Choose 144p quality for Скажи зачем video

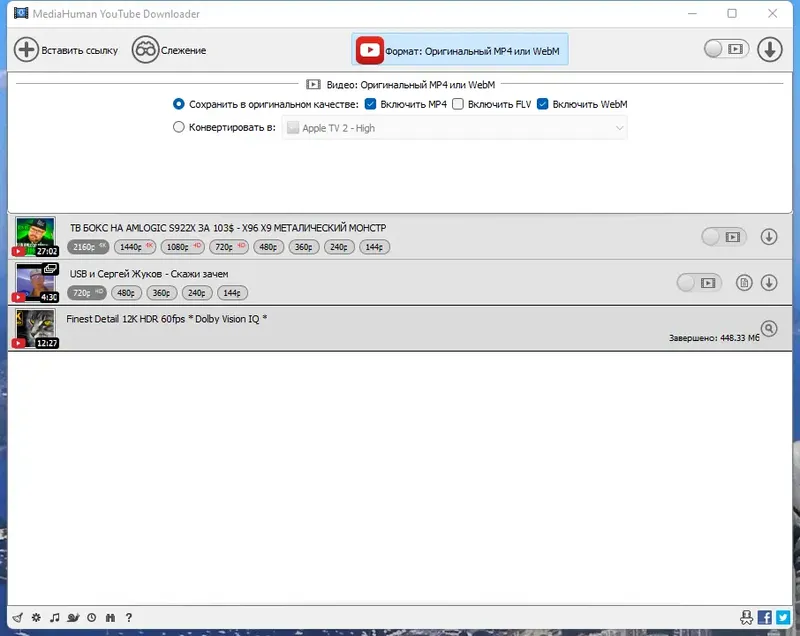[232, 293]
